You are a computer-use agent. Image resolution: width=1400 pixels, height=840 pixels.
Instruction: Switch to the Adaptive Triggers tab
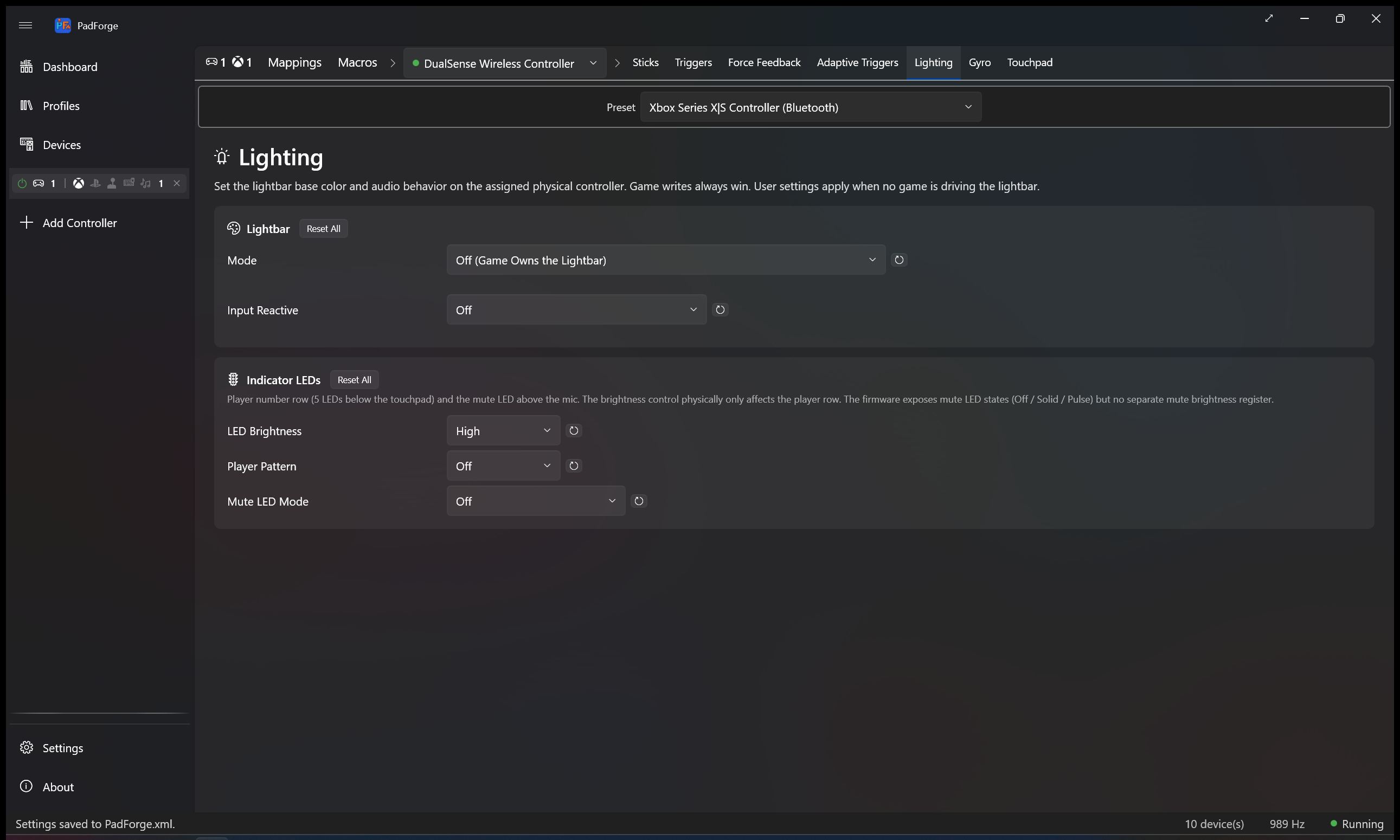point(857,62)
